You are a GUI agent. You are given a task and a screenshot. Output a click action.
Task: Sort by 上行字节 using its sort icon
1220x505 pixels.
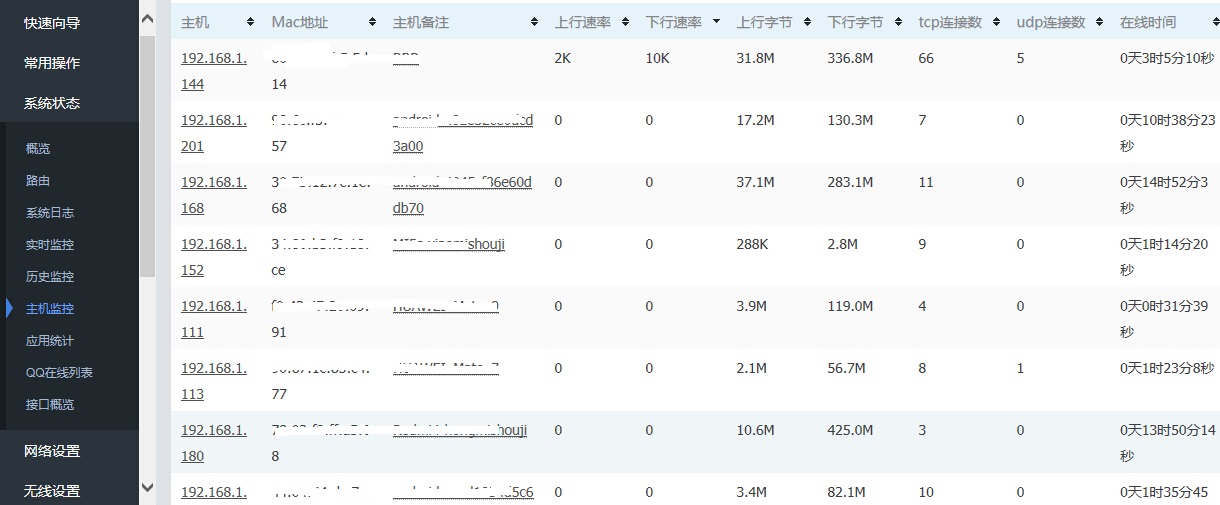[809, 22]
